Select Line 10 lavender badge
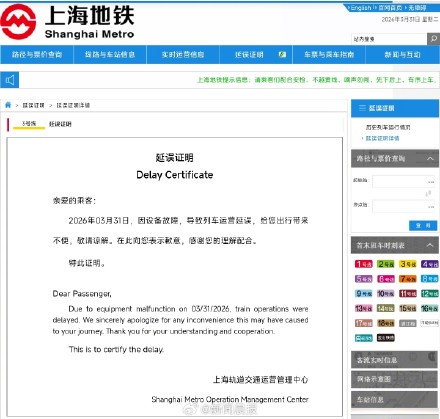Screen dimensions: 440x419 (386, 293)
